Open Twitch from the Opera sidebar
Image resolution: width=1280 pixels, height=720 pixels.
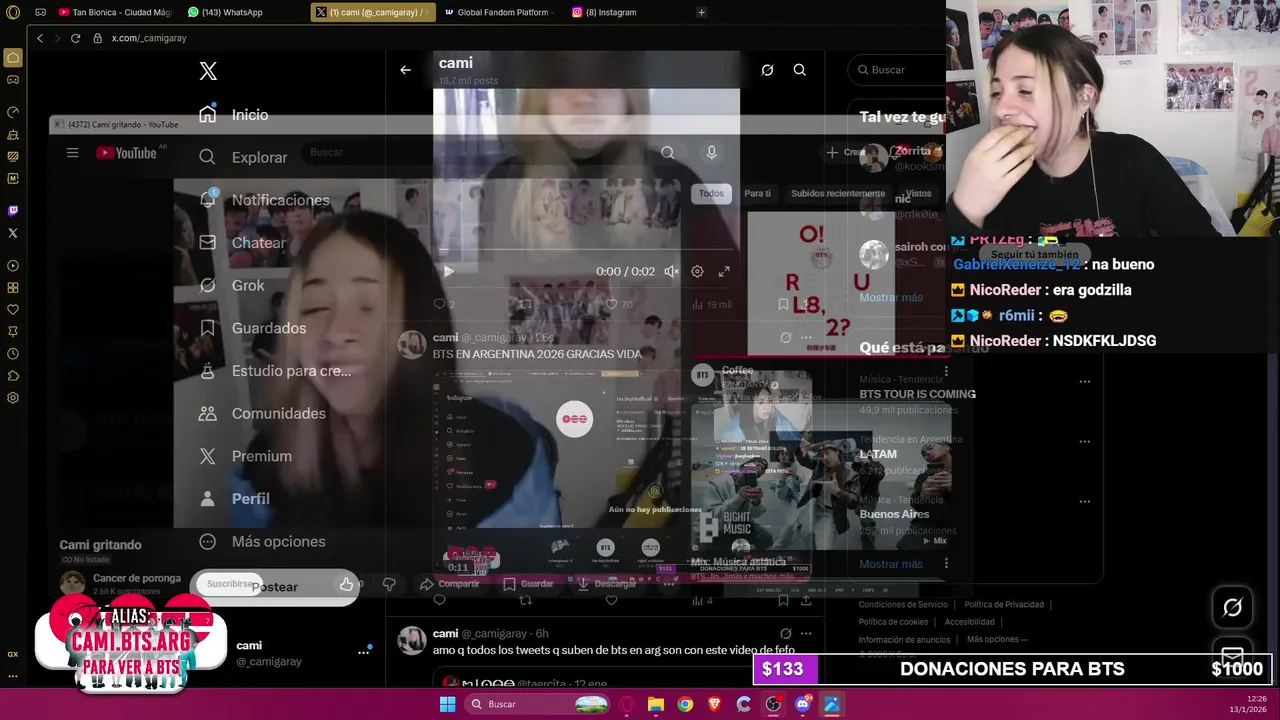pos(13,211)
